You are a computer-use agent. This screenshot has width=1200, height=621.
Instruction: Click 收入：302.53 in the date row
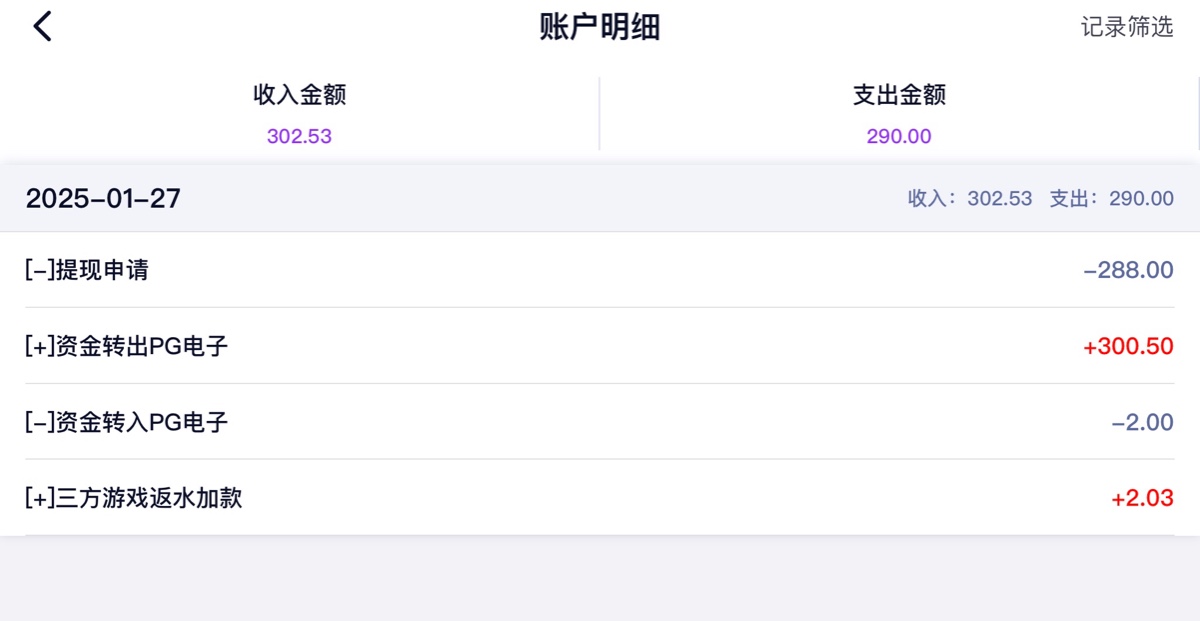click(969, 198)
